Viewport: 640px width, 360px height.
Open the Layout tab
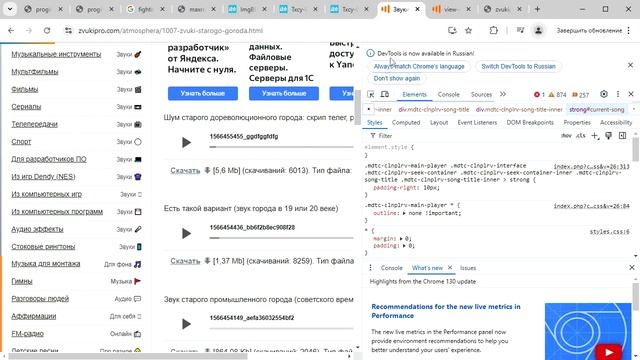pyautogui.click(x=439, y=122)
